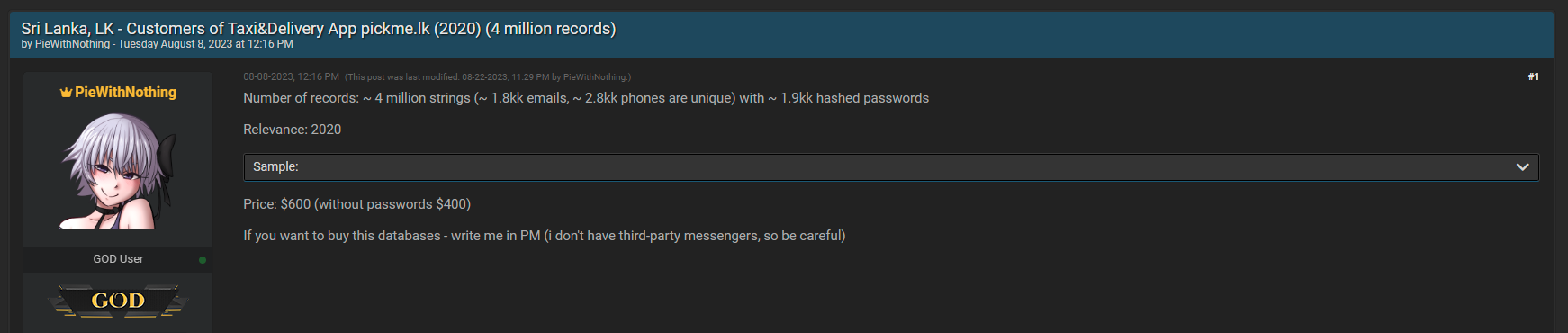Click the write me in PM sentence
Screen dimensions: 1568x333
tap(544, 236)
